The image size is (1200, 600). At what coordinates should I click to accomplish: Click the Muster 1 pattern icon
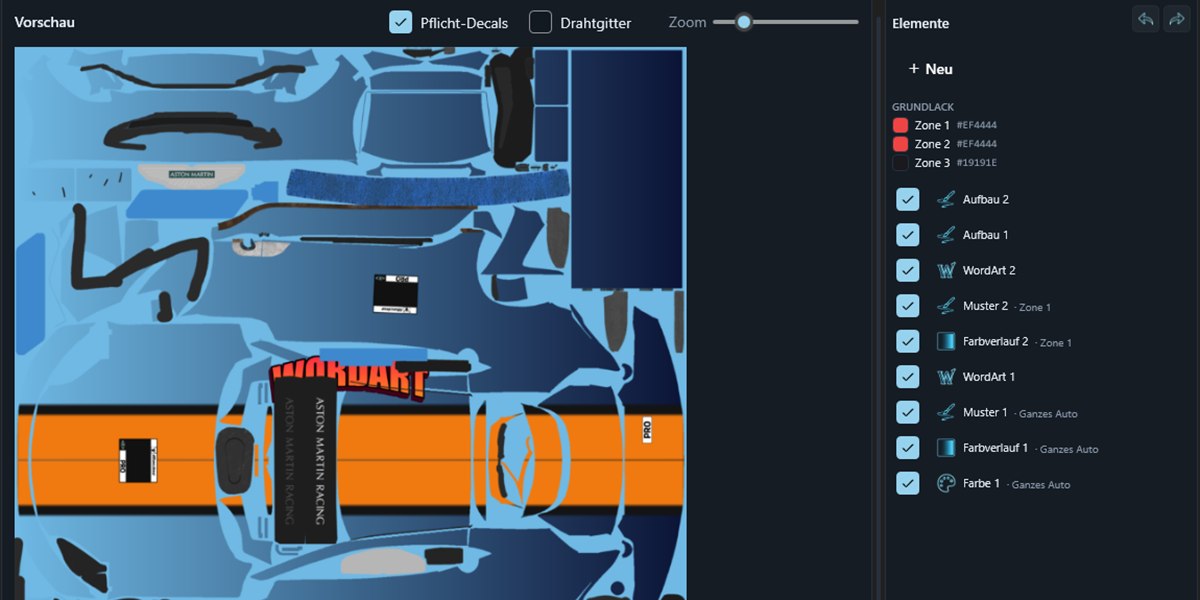(x=946, y=412)
